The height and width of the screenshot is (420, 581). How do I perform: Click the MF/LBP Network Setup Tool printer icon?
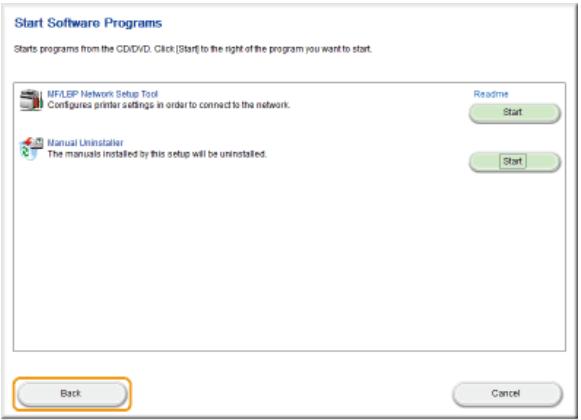click(x=31, y=100)
